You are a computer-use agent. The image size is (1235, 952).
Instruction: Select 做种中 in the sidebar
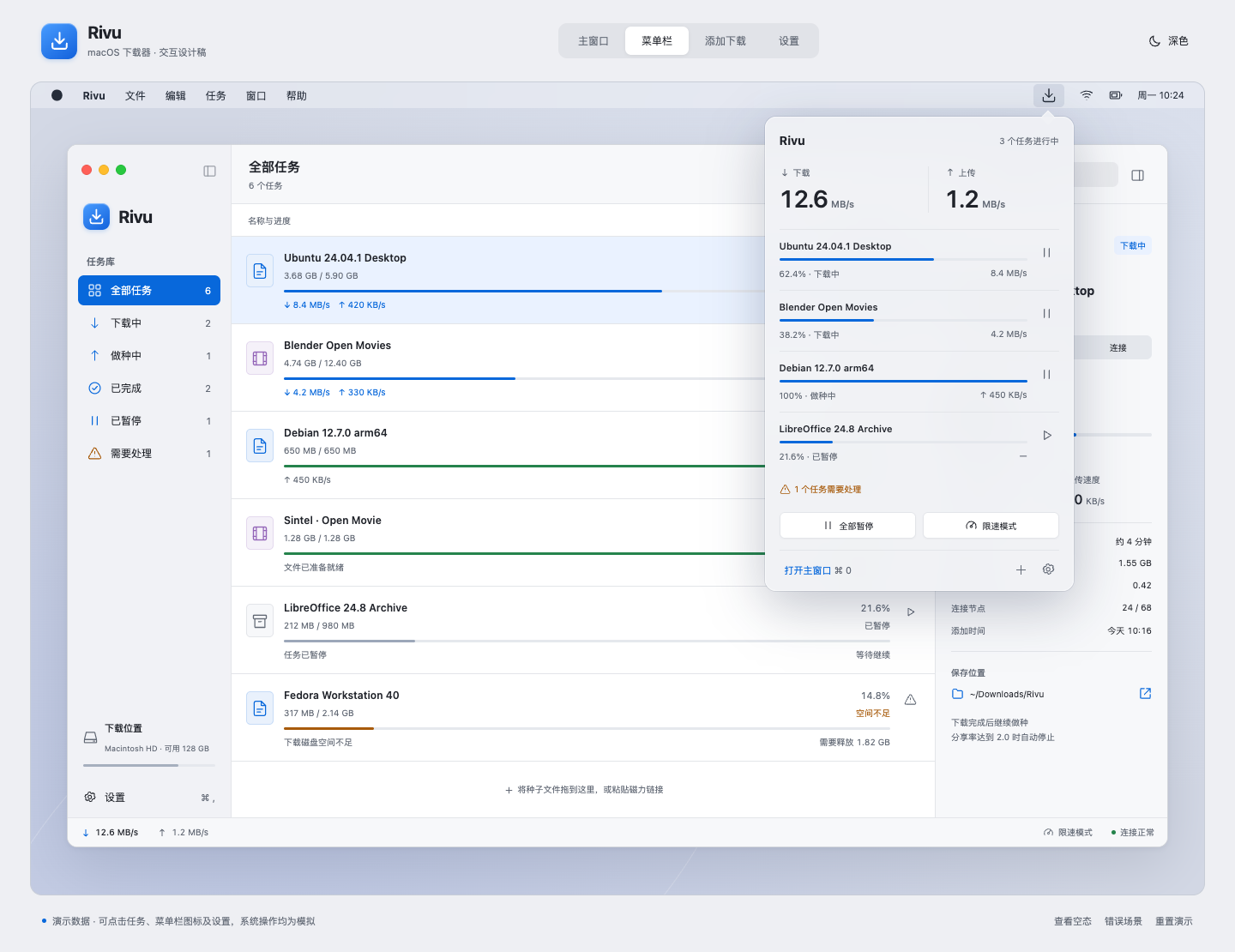coord(149,356)
